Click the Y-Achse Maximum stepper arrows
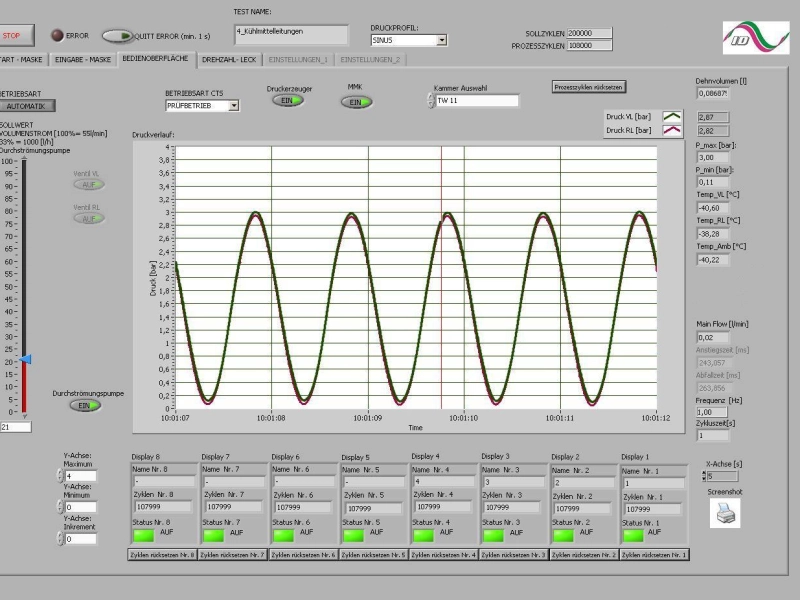The width and height of the screenshot is (800, 600). click(x=60, y=476)
